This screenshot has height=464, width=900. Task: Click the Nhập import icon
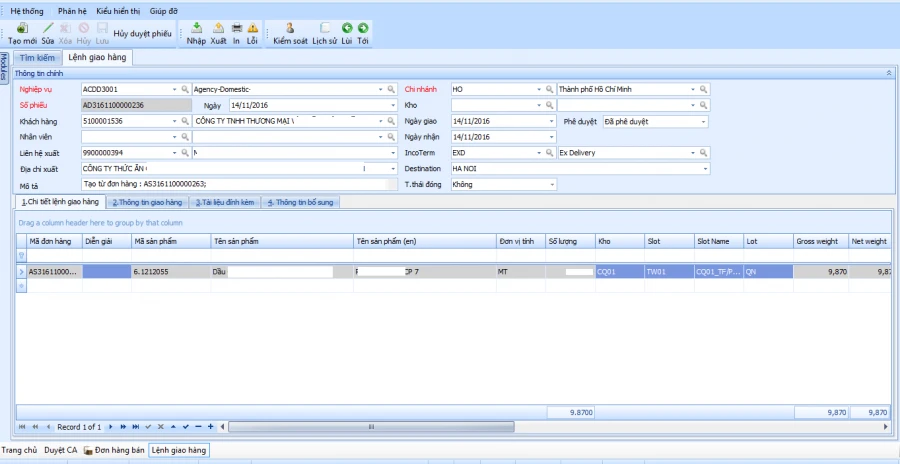[x=196, y=28]
